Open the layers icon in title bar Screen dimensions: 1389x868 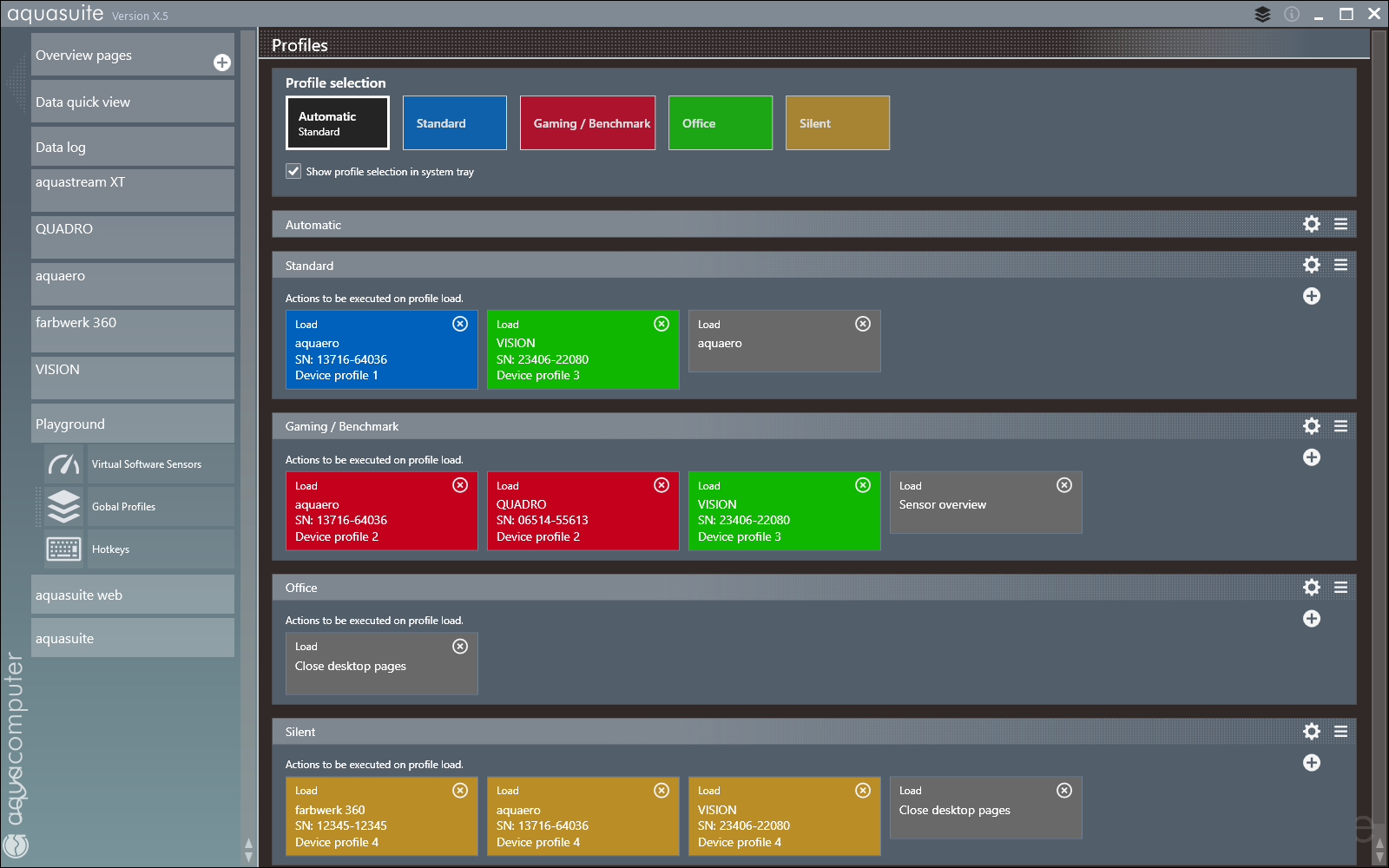1262,14
